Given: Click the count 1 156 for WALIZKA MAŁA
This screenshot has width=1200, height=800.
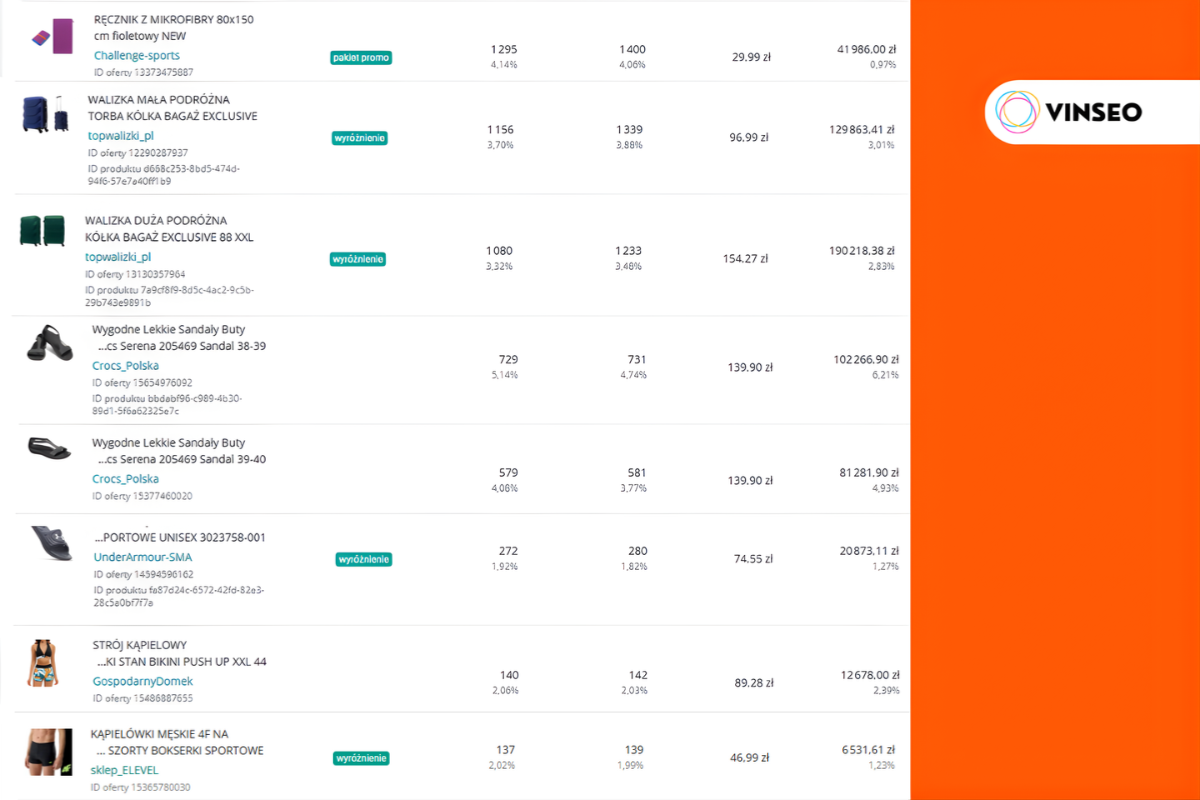Looking at the screenshot, I should (500, 130).
